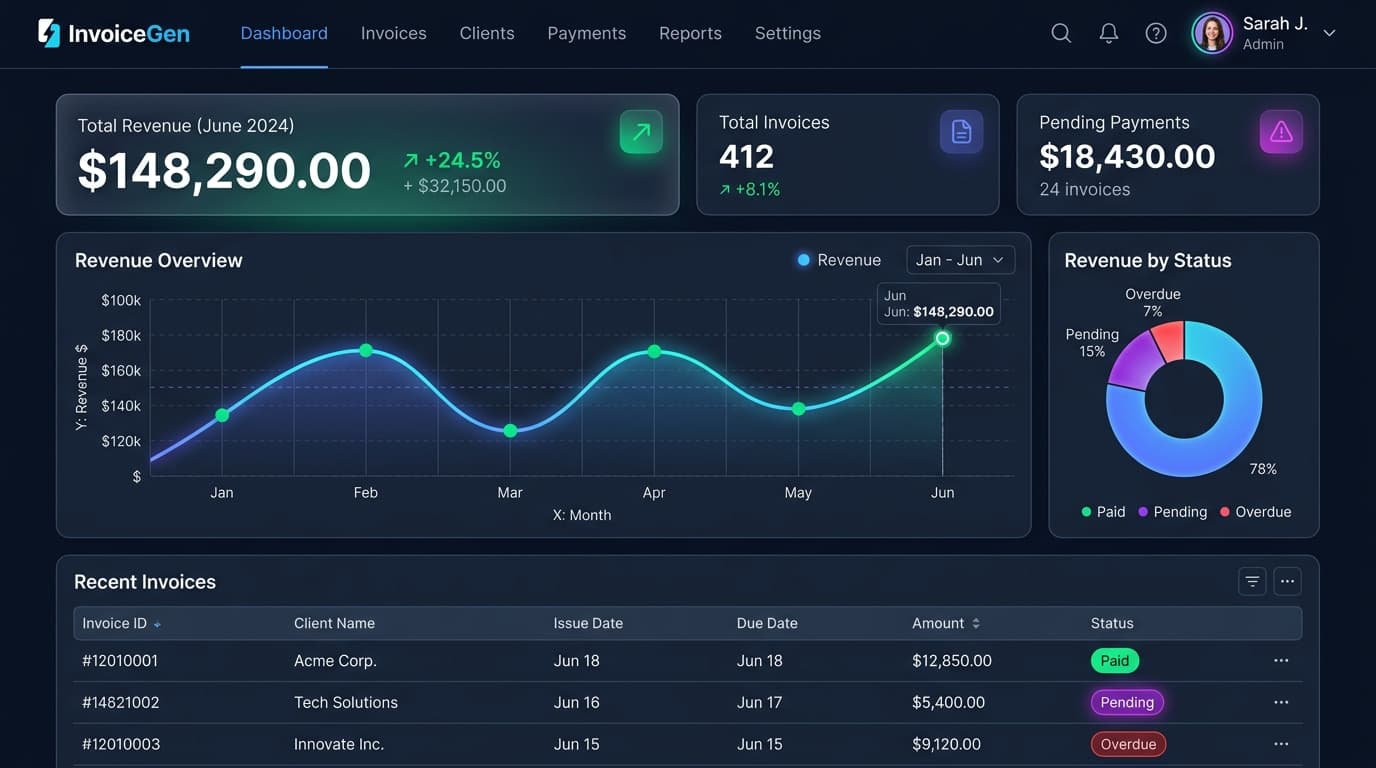Click the $148,290.00 total revenue figure
This screenshot has width=1376, height=768.
pos(224,170)
